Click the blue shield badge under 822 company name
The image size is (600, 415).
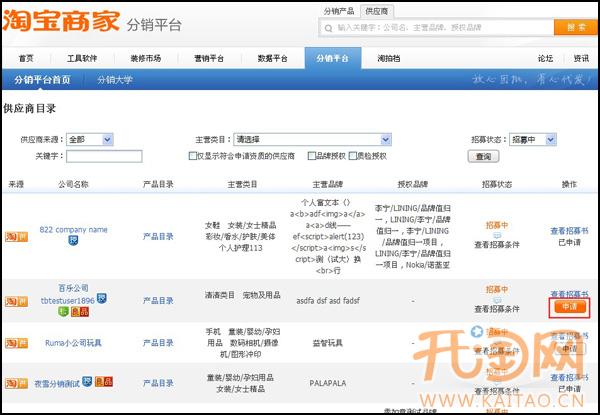point(73,241)
